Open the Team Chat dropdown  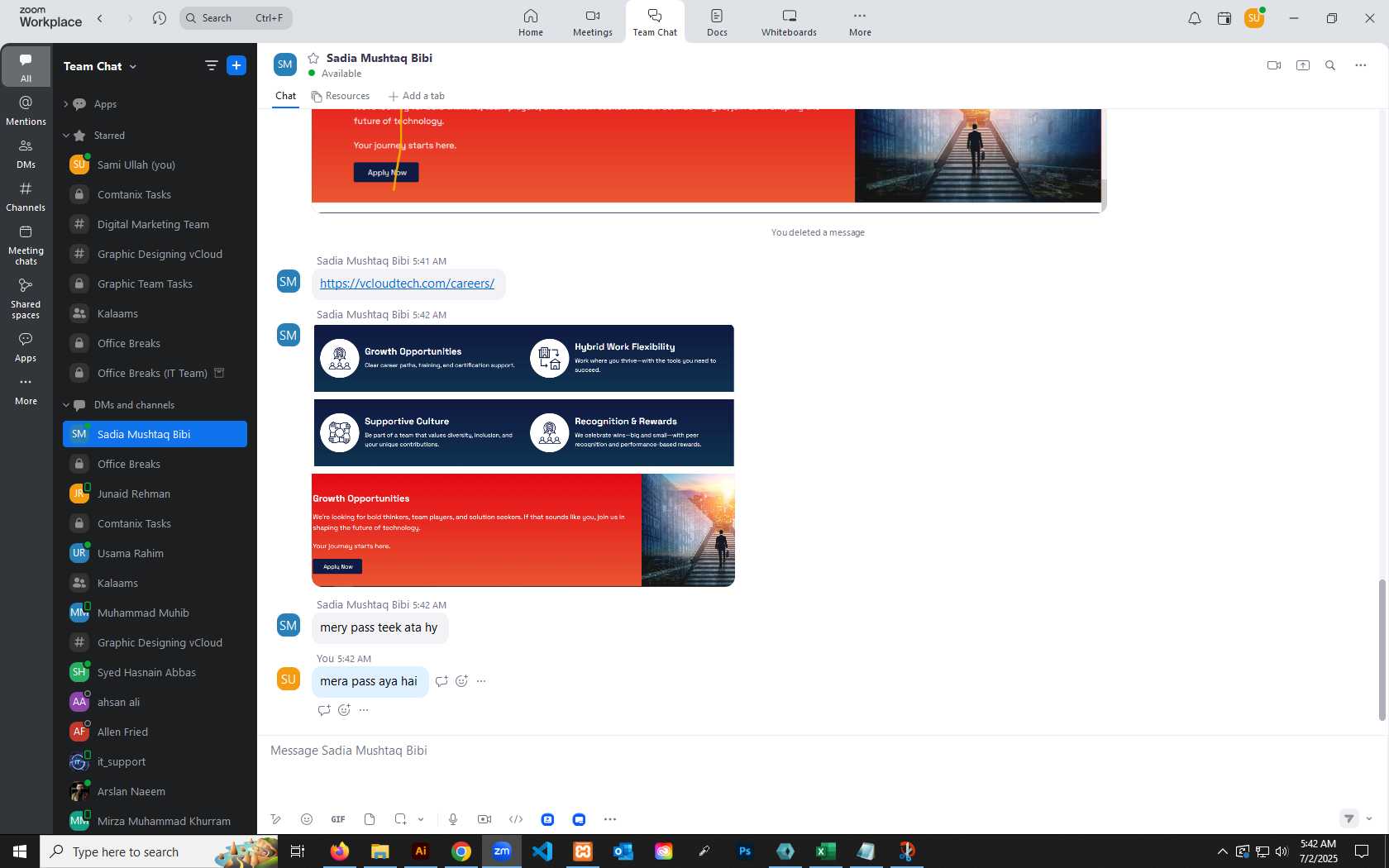click(x=100, y=66)
